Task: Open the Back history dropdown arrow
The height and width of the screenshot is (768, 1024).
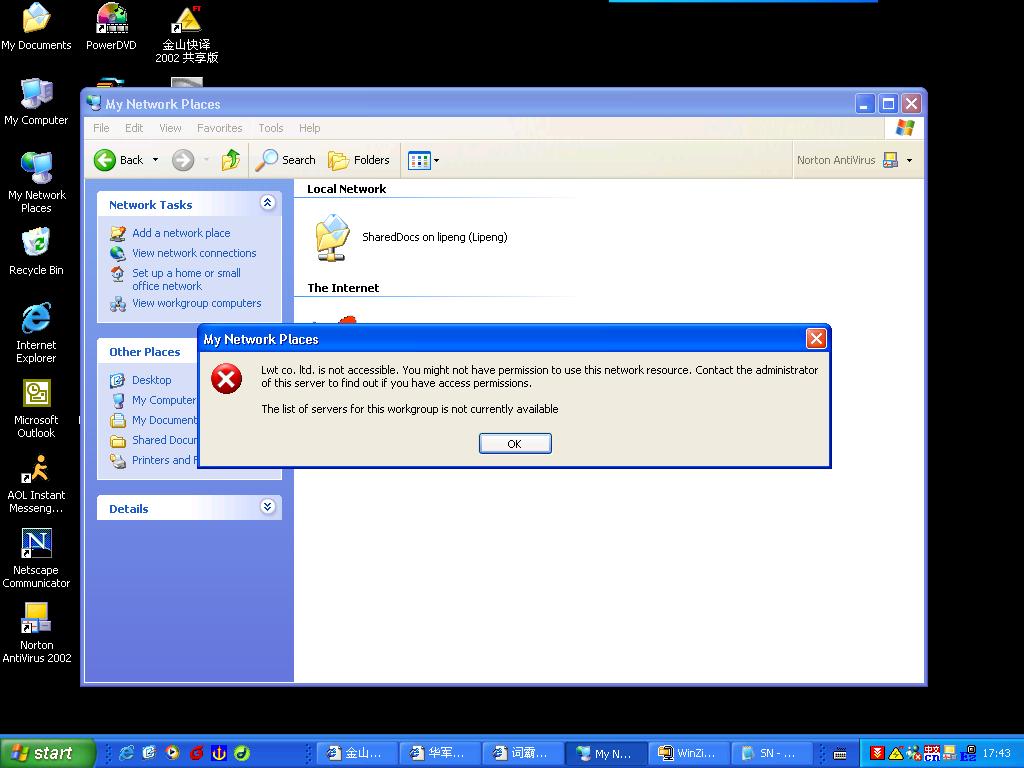Action: (x=155, y=160)
